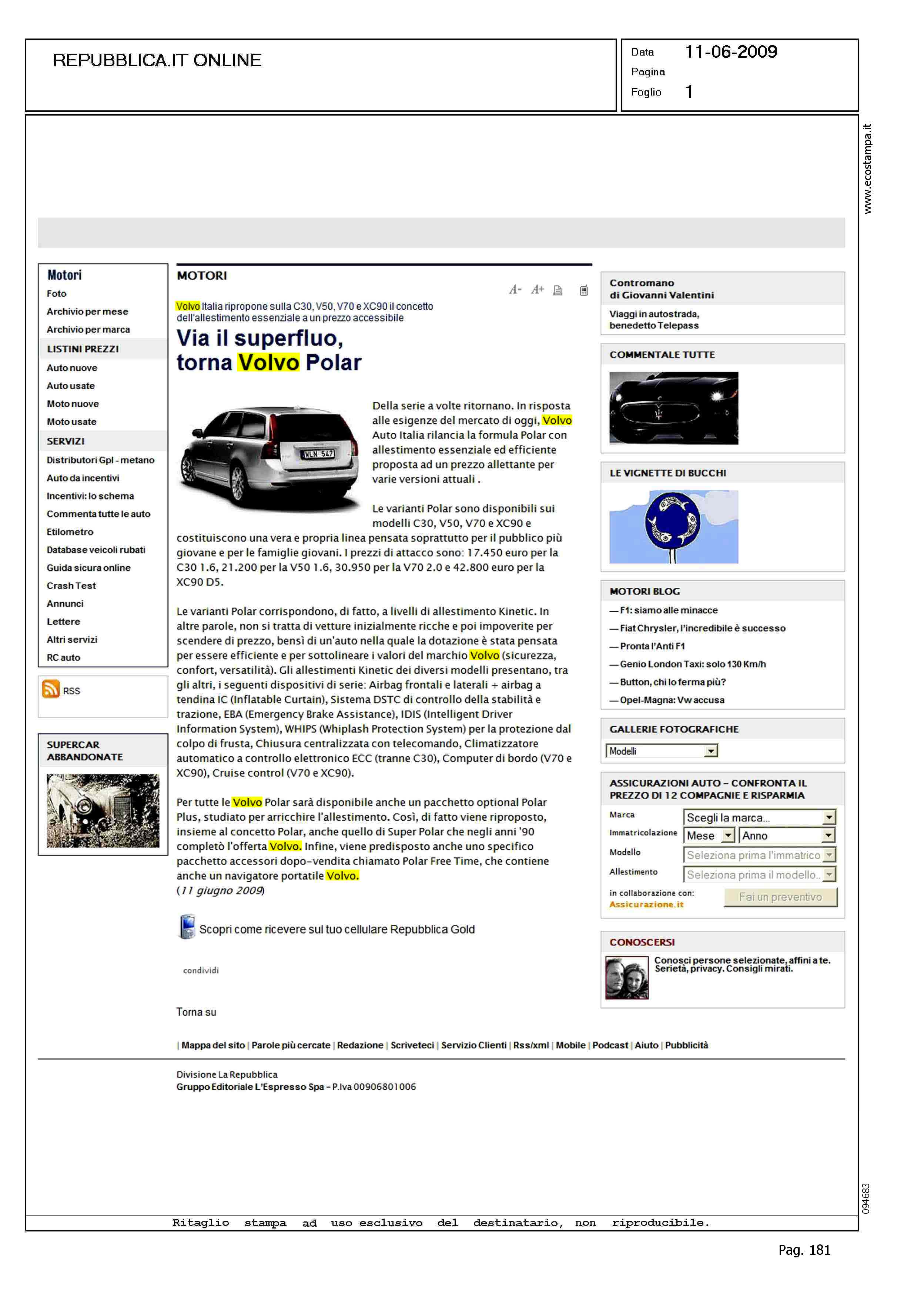This screenshot has width=924, height=1297.
Task: Click the condividi share link
Action: coord(201,970)
